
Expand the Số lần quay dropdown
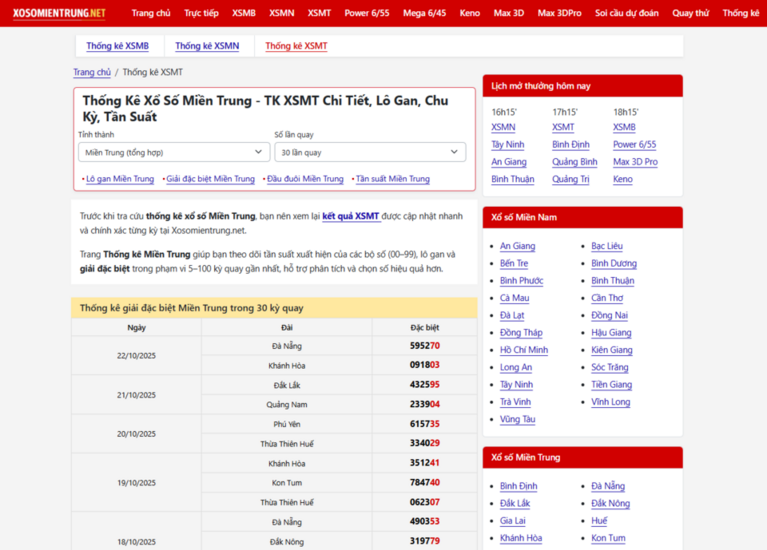pyautogui.click(x=370, y=152)
